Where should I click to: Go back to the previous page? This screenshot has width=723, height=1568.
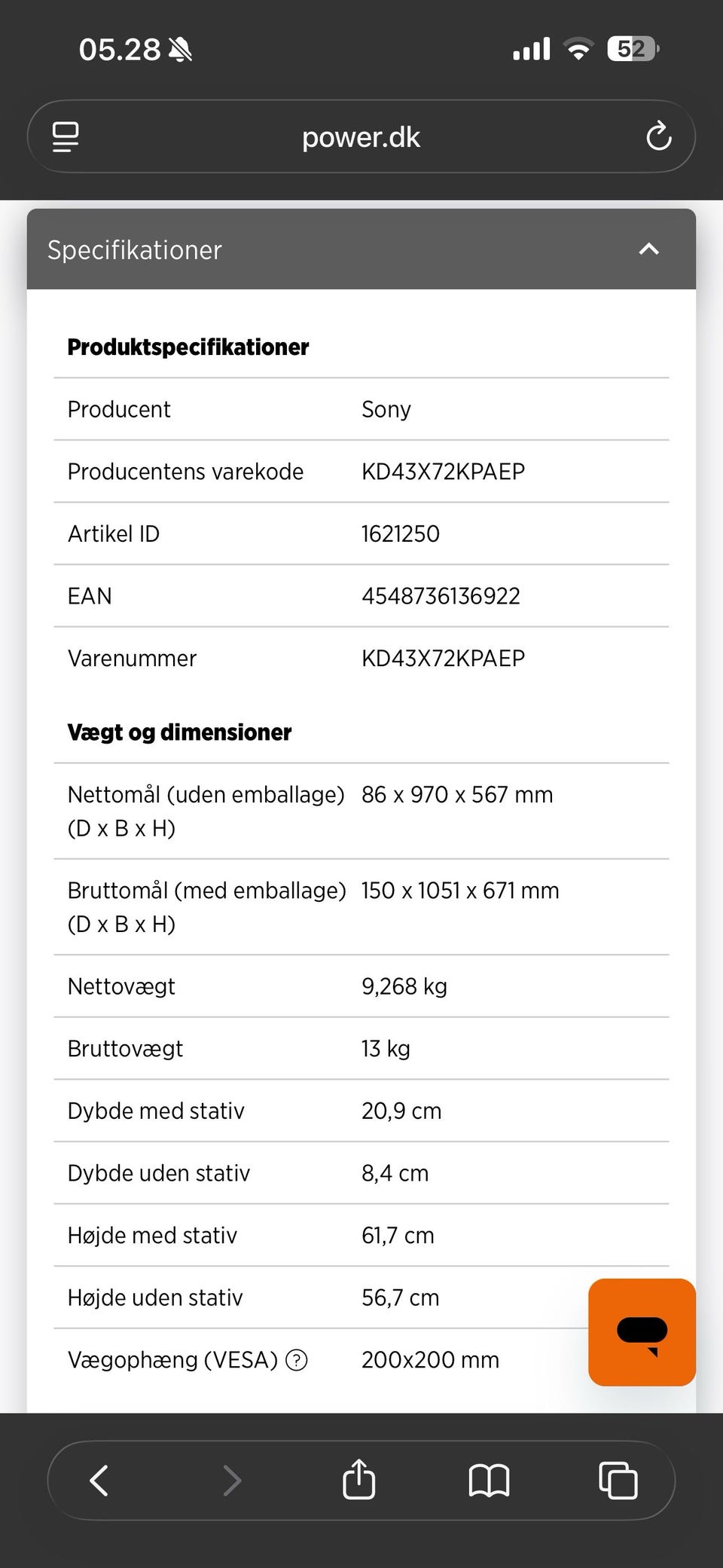(x=99, y=1480)
